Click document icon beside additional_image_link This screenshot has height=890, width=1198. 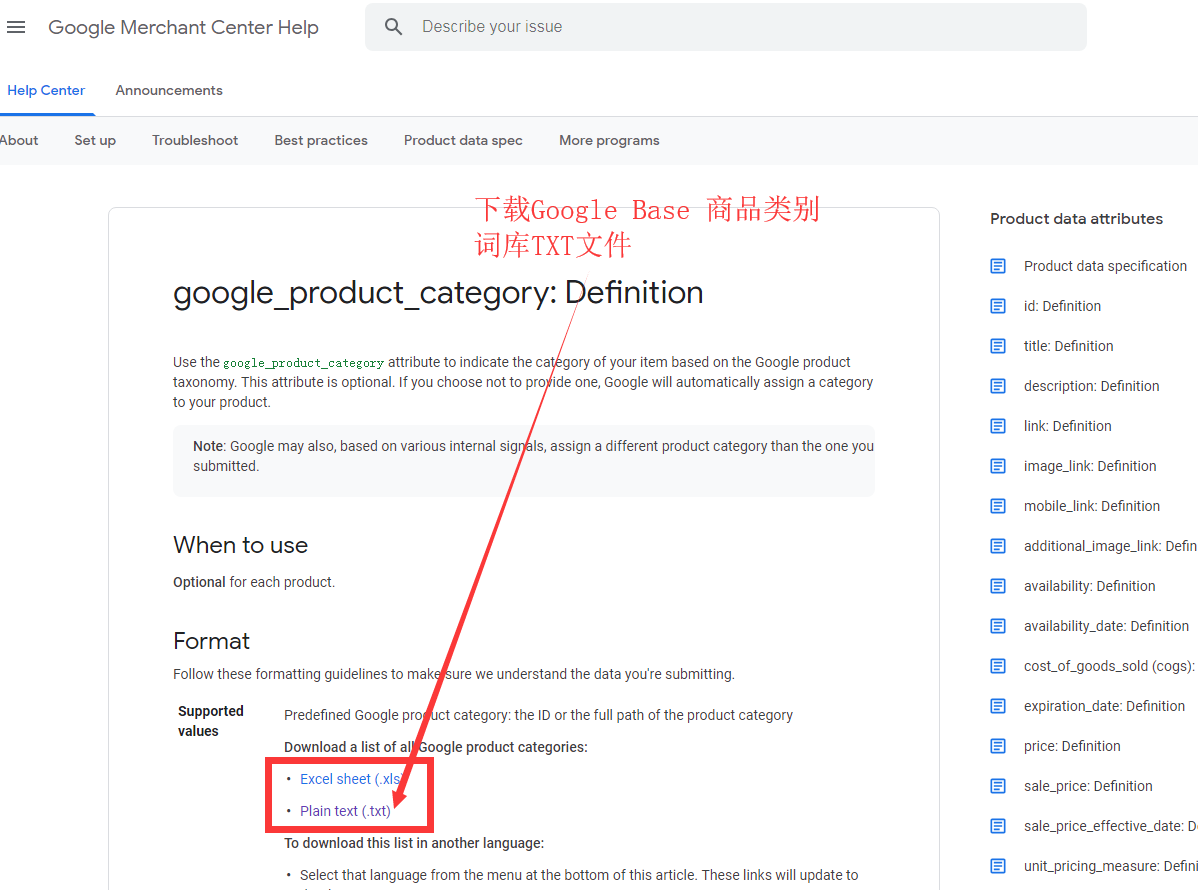coord(998,545)
